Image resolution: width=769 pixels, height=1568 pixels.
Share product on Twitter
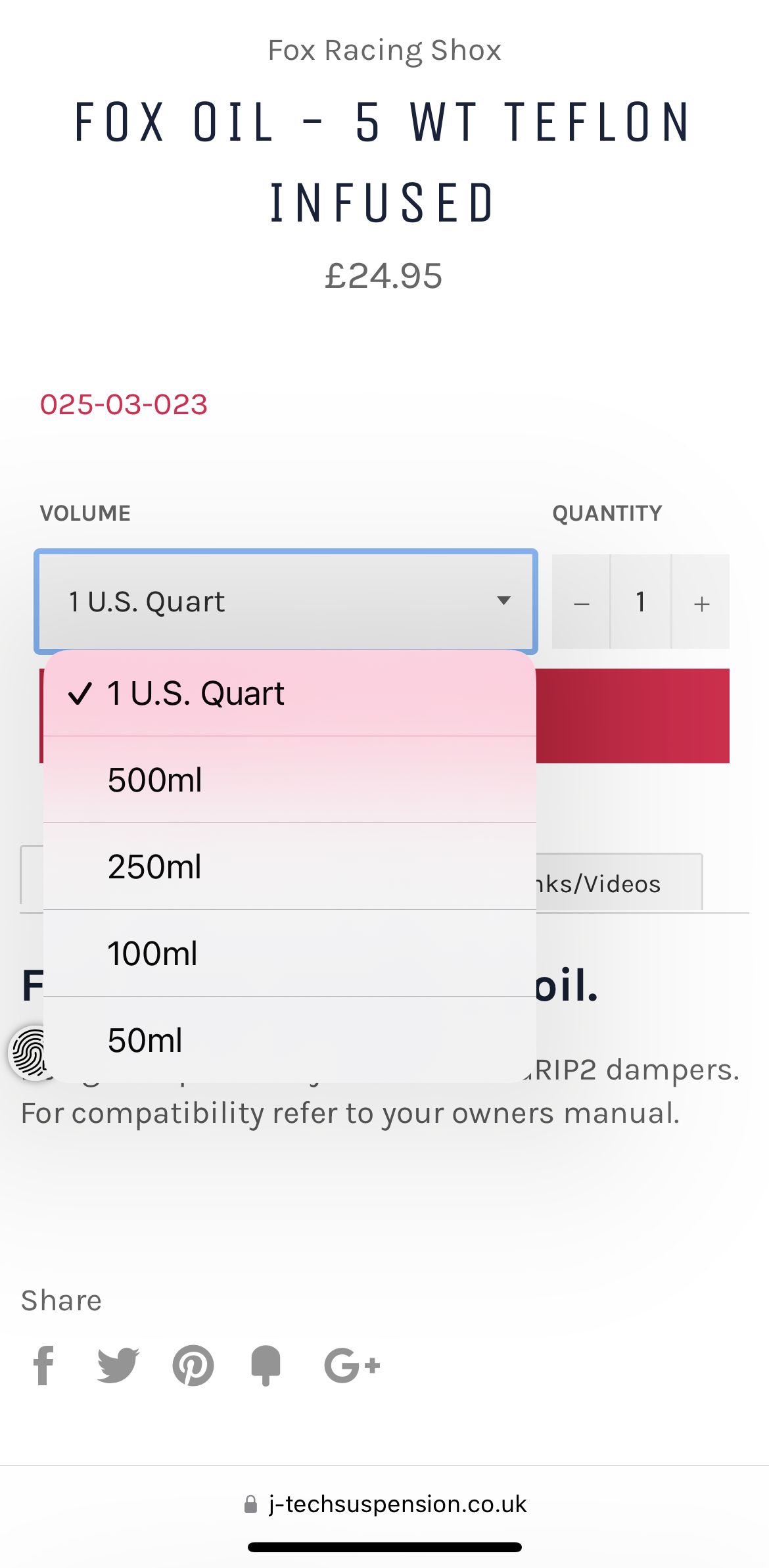pyautogui.click(x=118, y=1366)
